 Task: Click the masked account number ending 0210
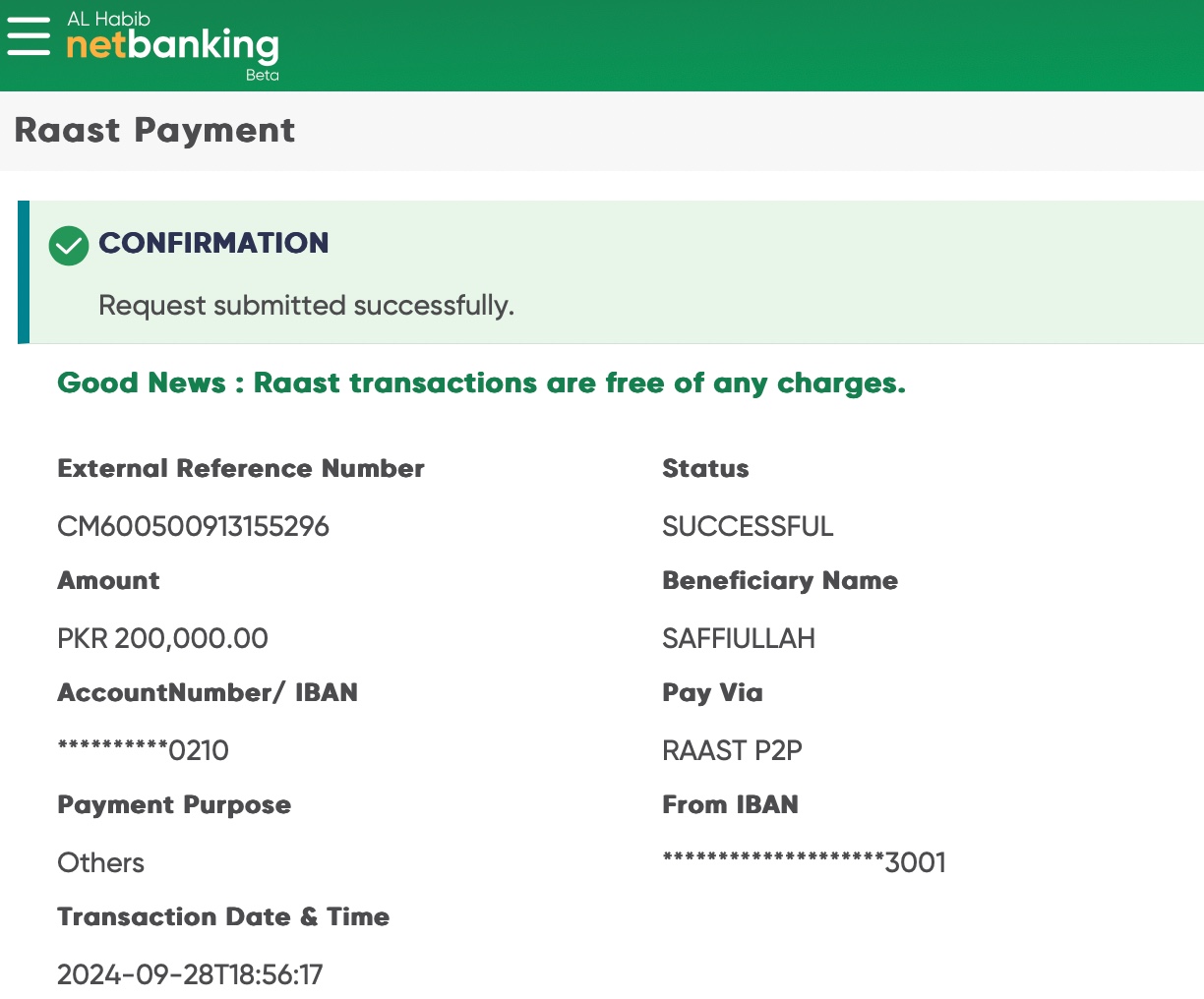click(143, 751)
